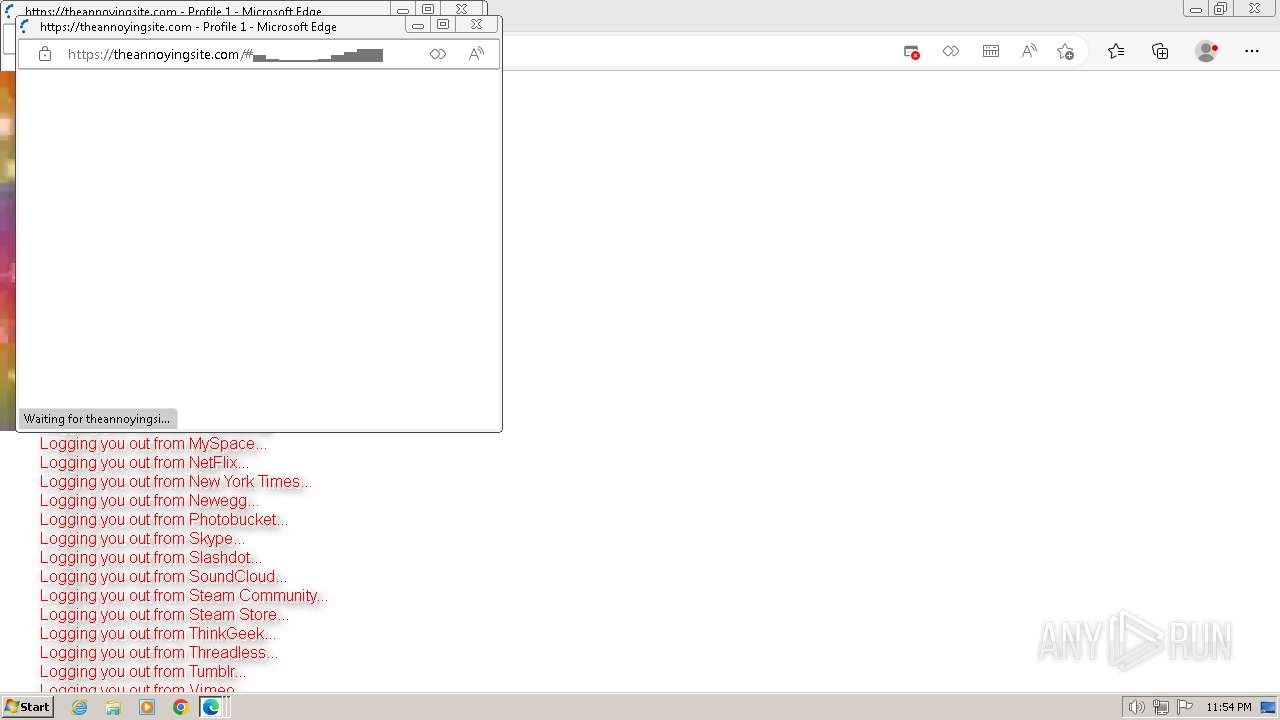The image size is (1280, 720).
Task: Click Read aloud icon in main Edge toolbar
Action: 1029,52
